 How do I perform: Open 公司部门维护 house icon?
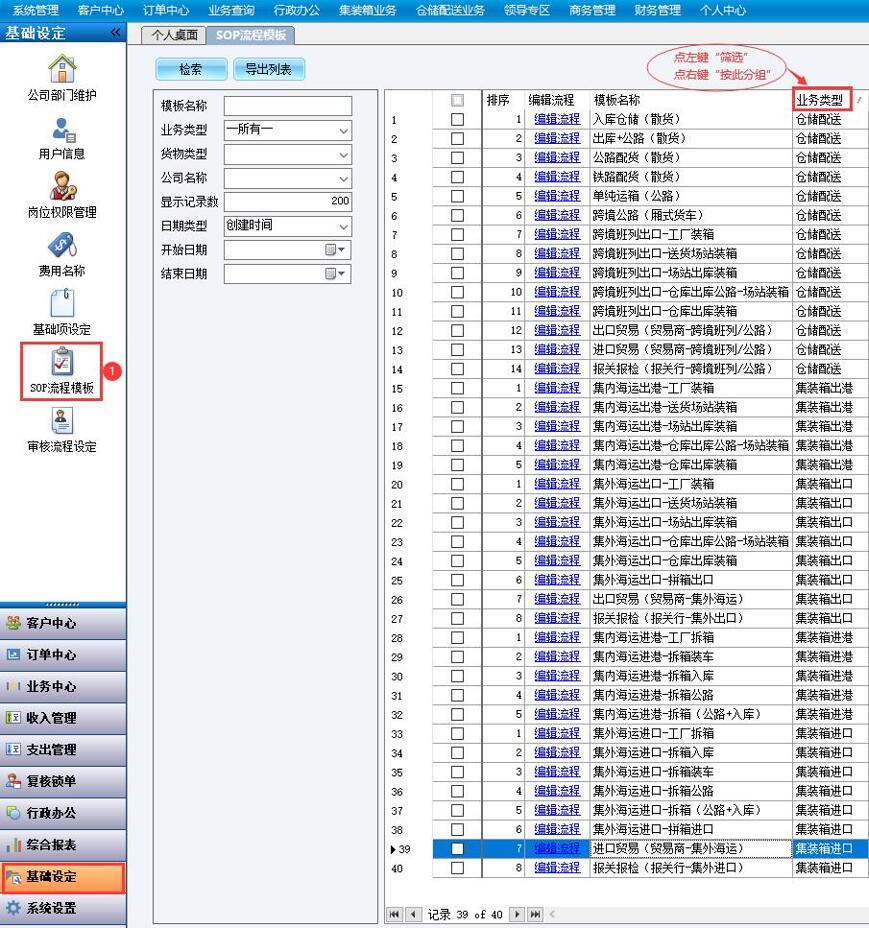click(x=62, y=70)
